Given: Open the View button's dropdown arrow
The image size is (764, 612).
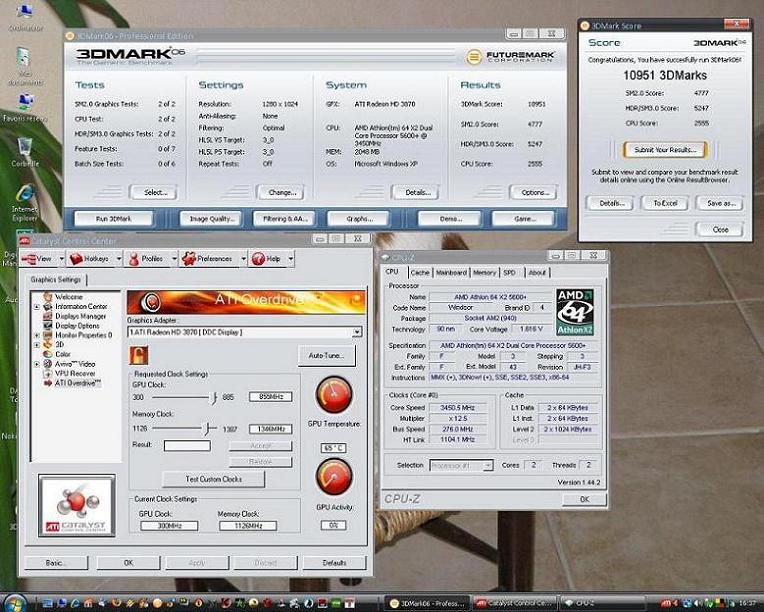Looking at the screenshot, I should pyautogui.click(x=61, y=259).
